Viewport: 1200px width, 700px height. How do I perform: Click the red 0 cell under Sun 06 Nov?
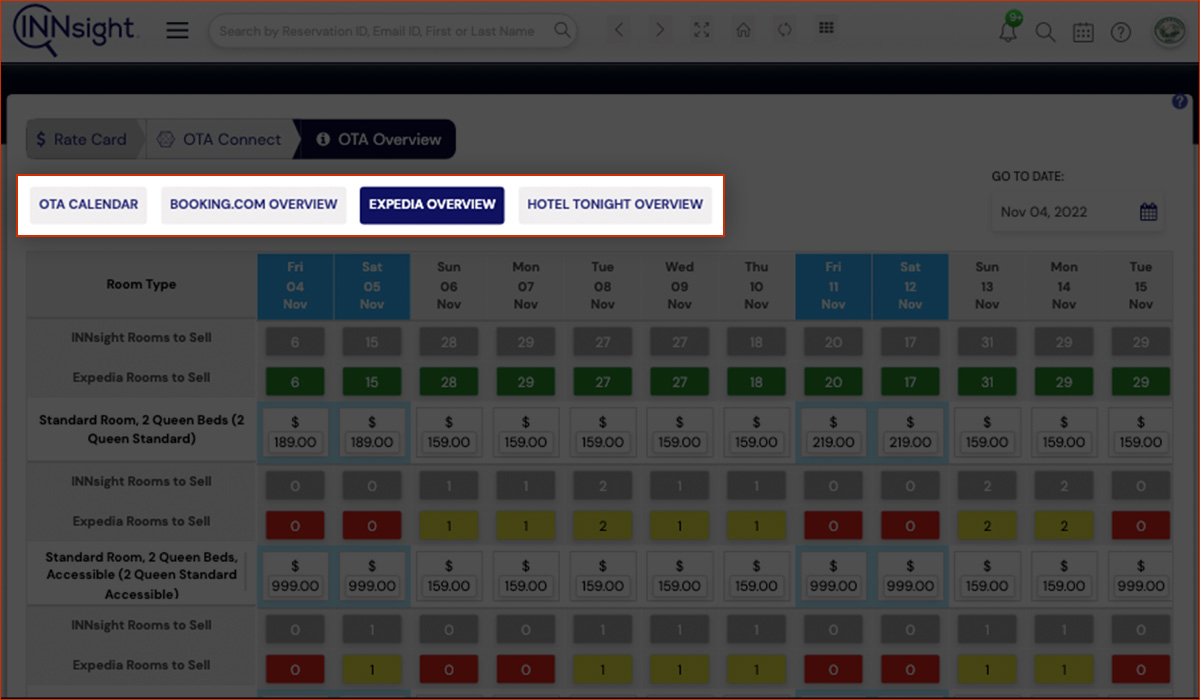pos(449,670)
